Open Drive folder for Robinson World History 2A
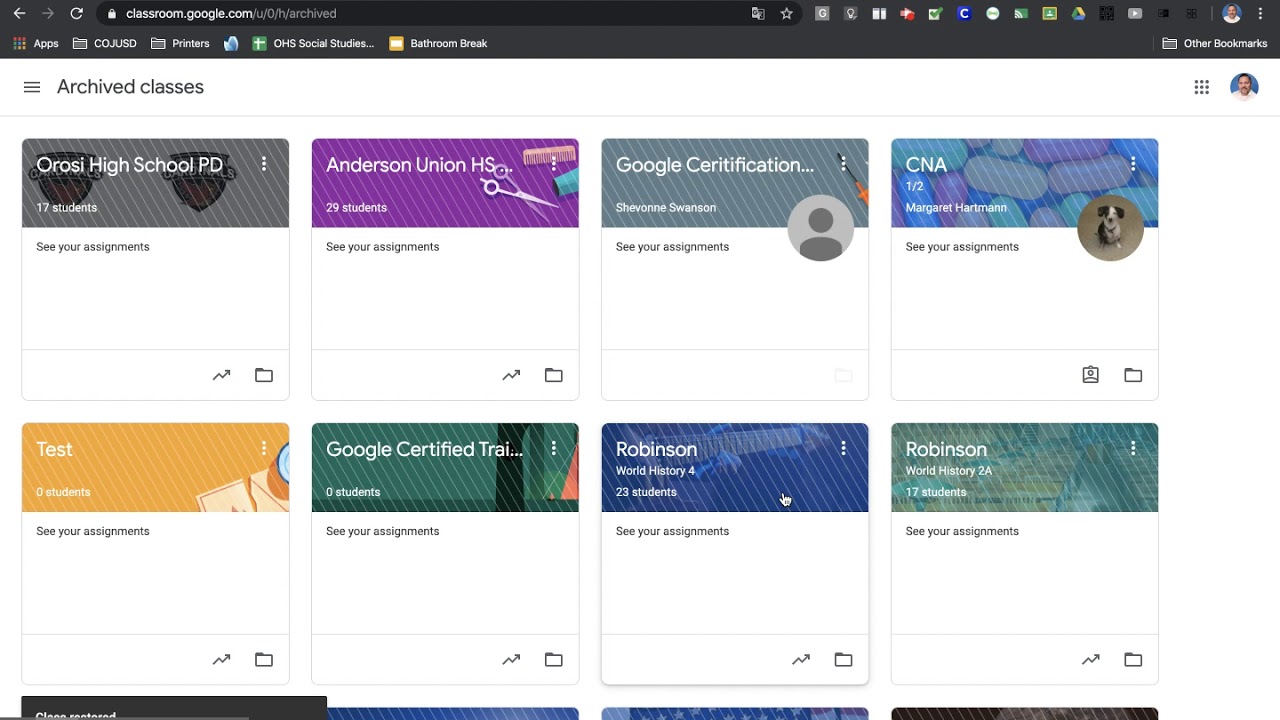 point(1133,659)
